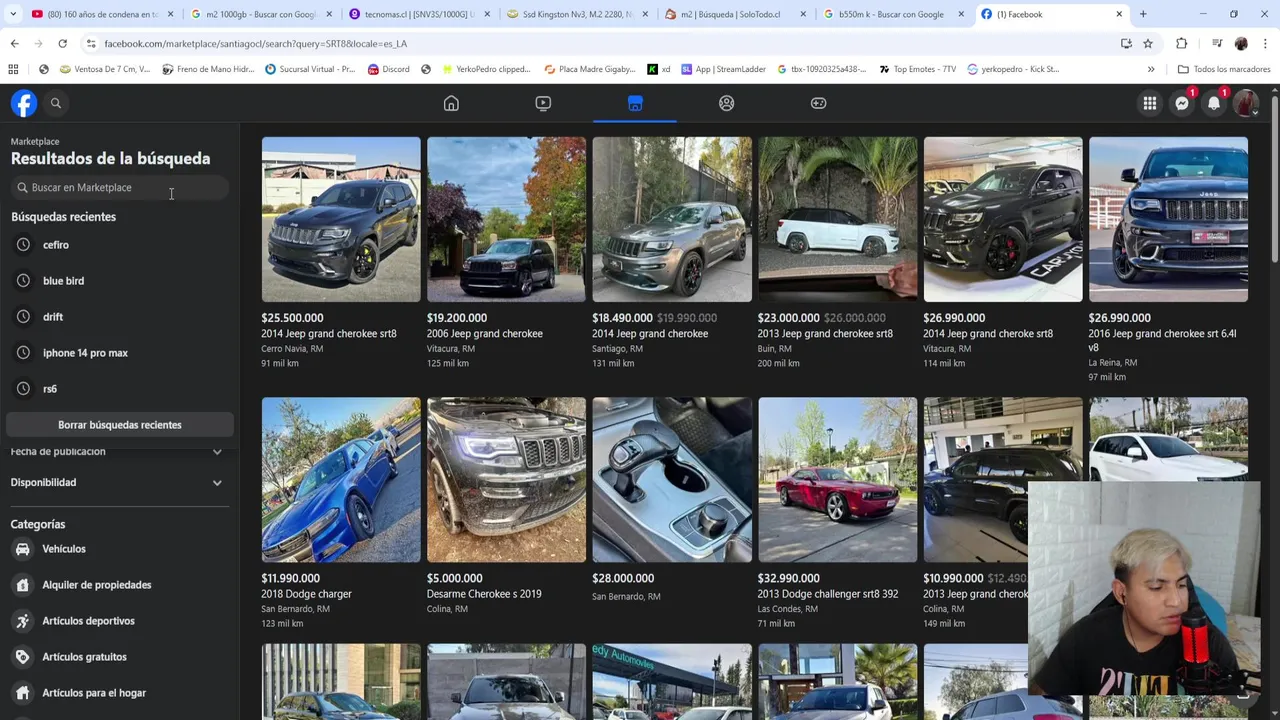Open the notifications bell icon

click(x=1214, y=103)
